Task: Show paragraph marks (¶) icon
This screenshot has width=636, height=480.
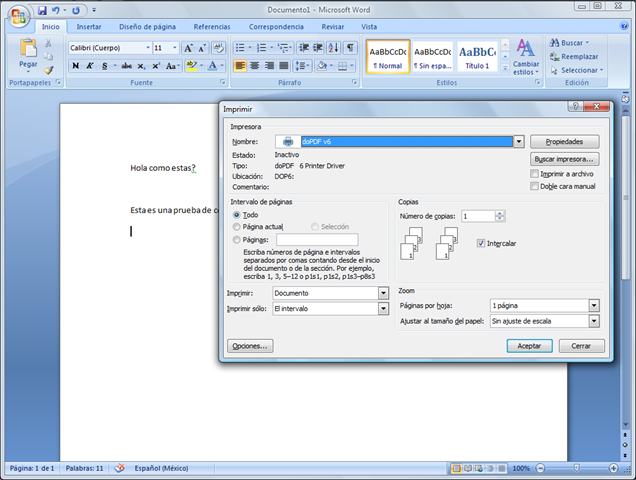Action: (x=350, y=48)
